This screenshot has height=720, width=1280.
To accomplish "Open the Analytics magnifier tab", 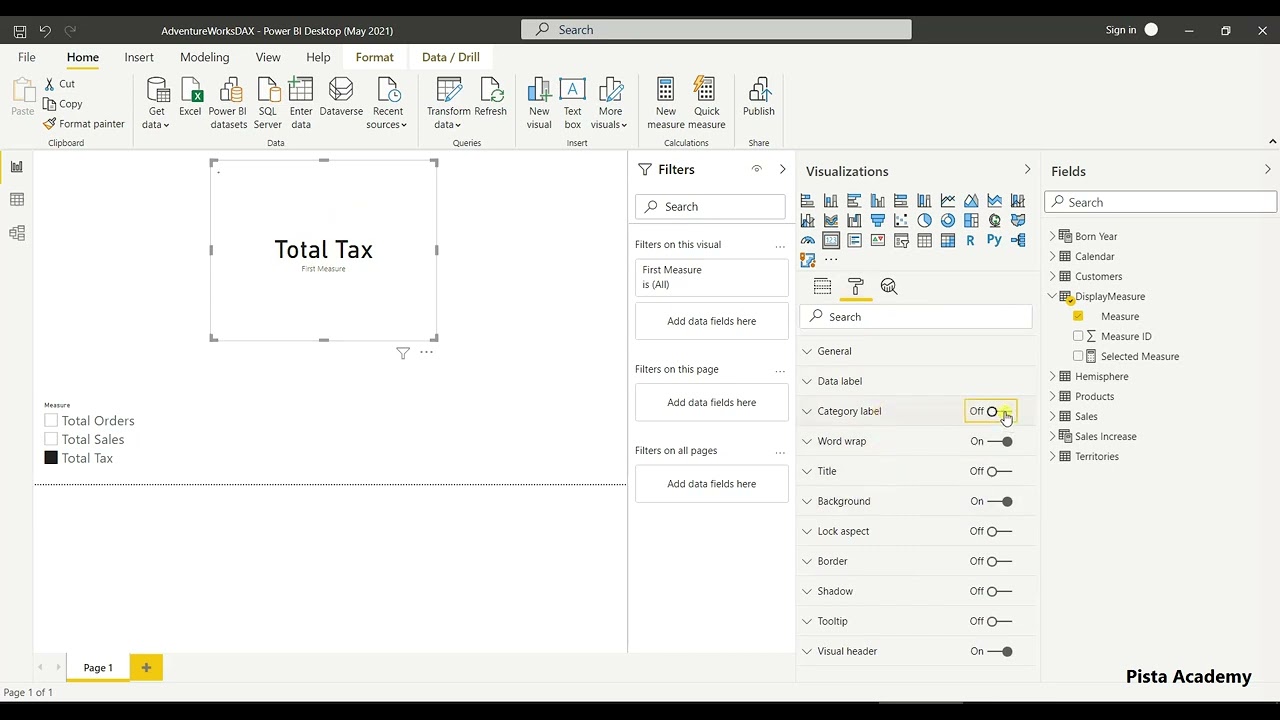I will tap(889, 287).
